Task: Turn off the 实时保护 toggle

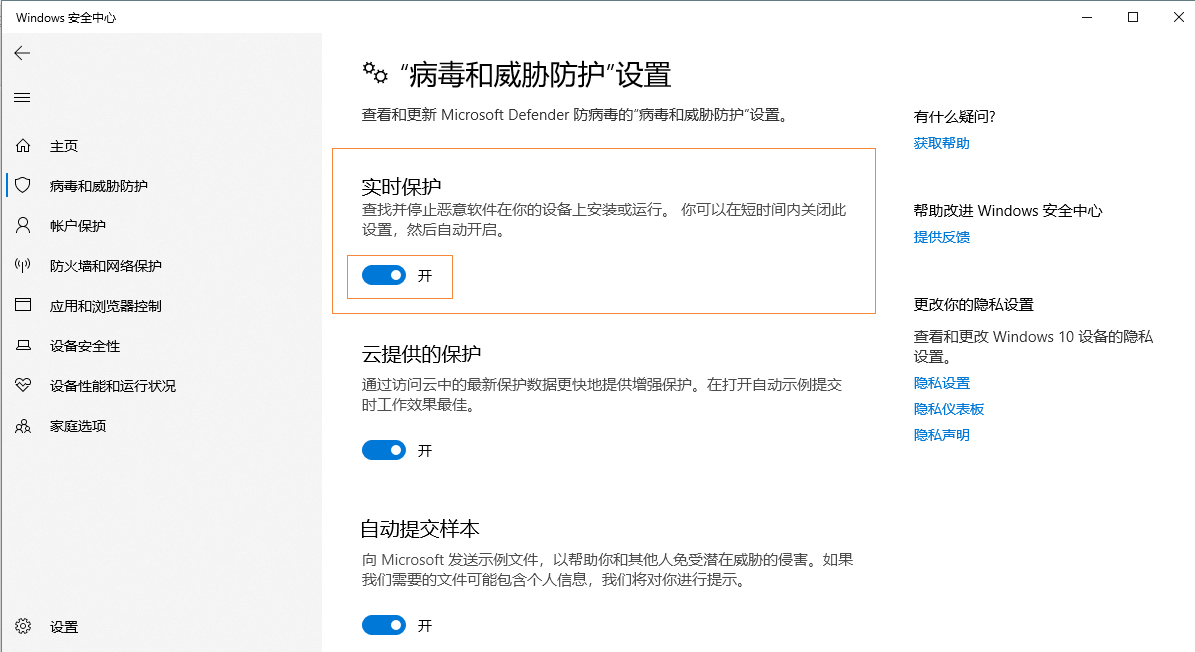Action: coord(383,276)
